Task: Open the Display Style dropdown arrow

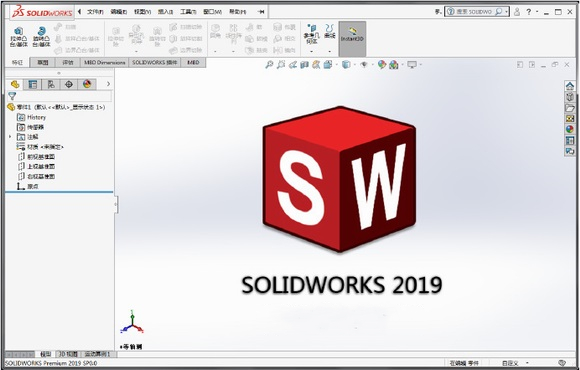Action: click(x=354, y=65)
